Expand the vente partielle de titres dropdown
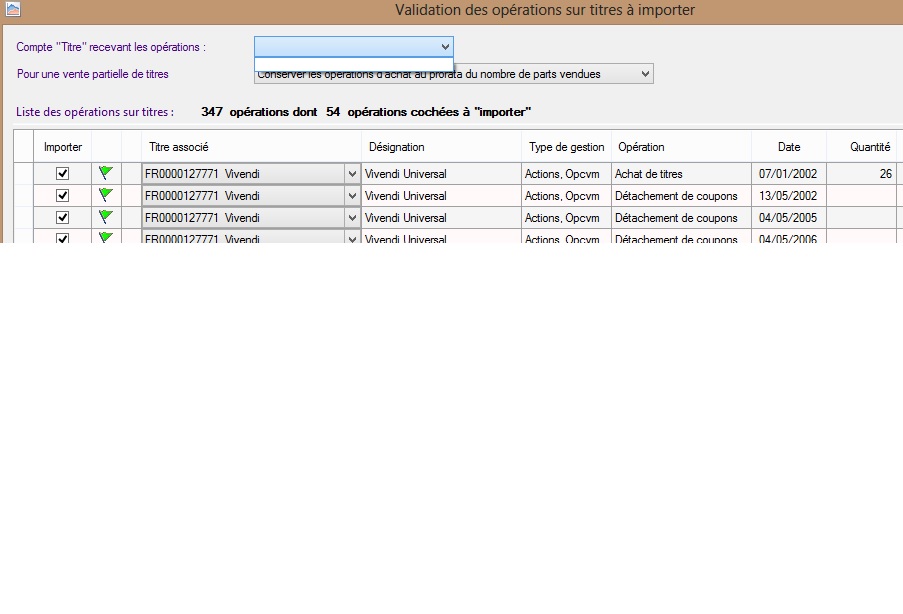The image size is (903, 614). pyautogui.click(x=645, y=74)
